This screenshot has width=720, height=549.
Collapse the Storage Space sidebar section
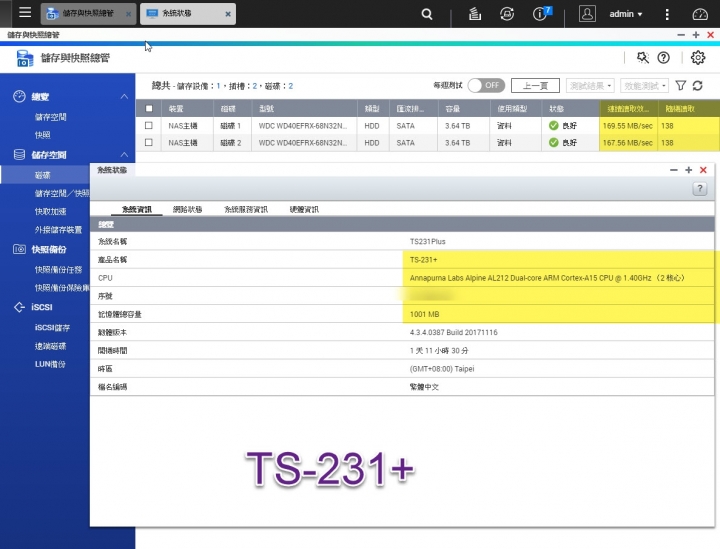(x=124, y=155)
